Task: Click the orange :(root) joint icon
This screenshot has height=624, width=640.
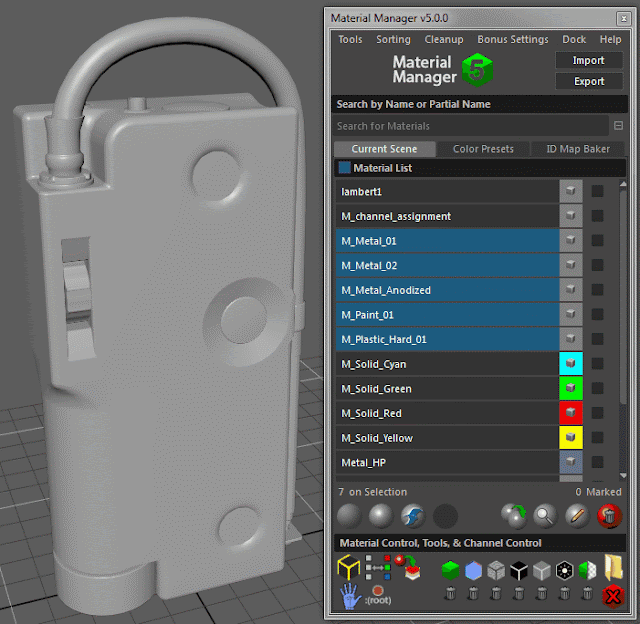Action: 378,595
